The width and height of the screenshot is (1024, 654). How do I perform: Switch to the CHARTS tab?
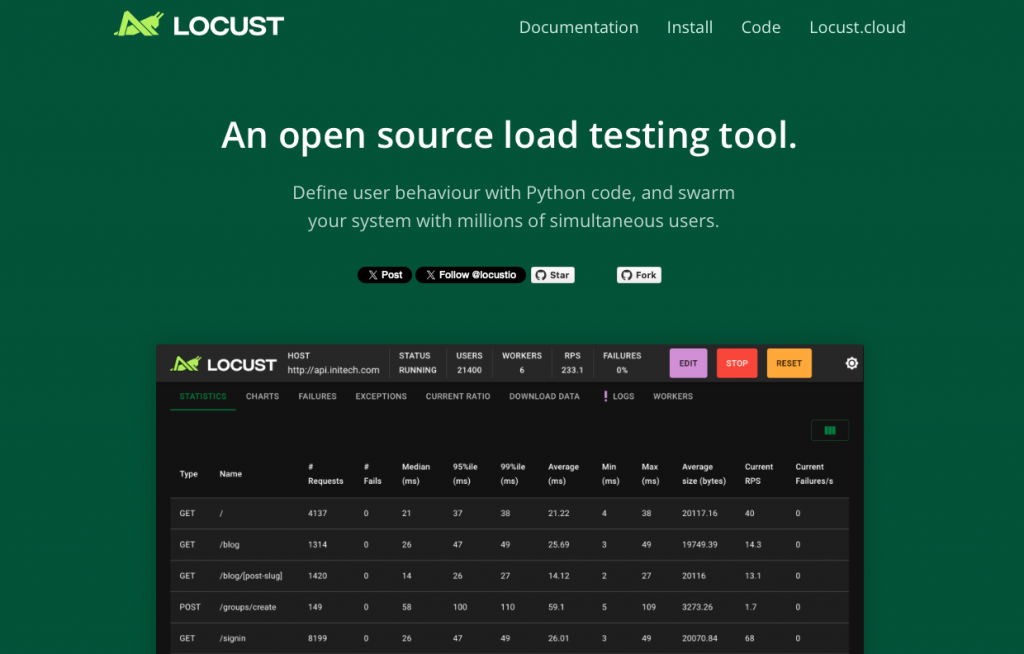[x=263, y=397]
